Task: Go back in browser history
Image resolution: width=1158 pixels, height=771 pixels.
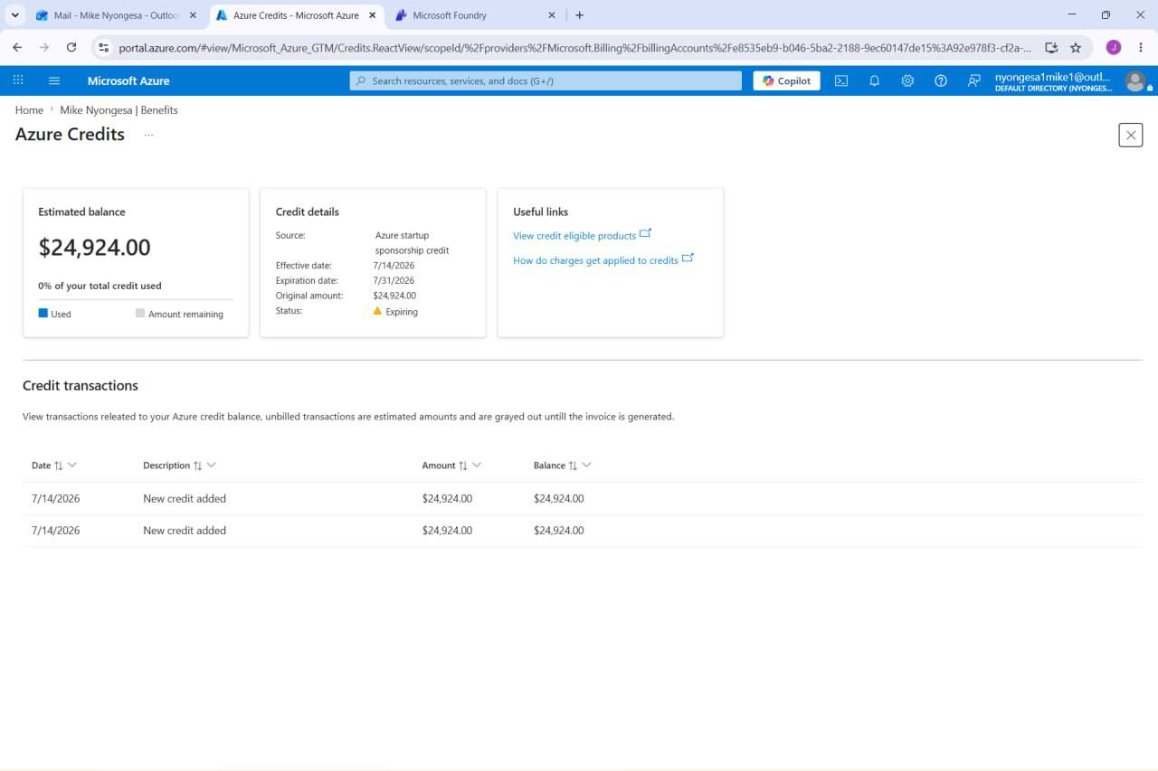Action: click(x=17, y=47)
